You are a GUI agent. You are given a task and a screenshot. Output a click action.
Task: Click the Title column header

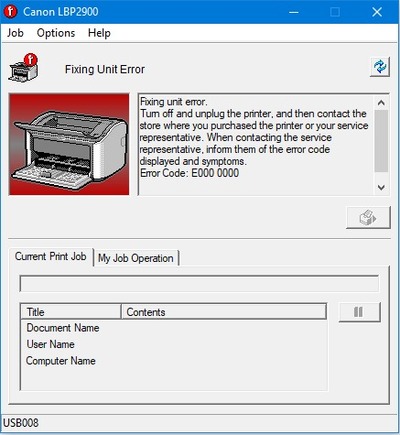71,312
